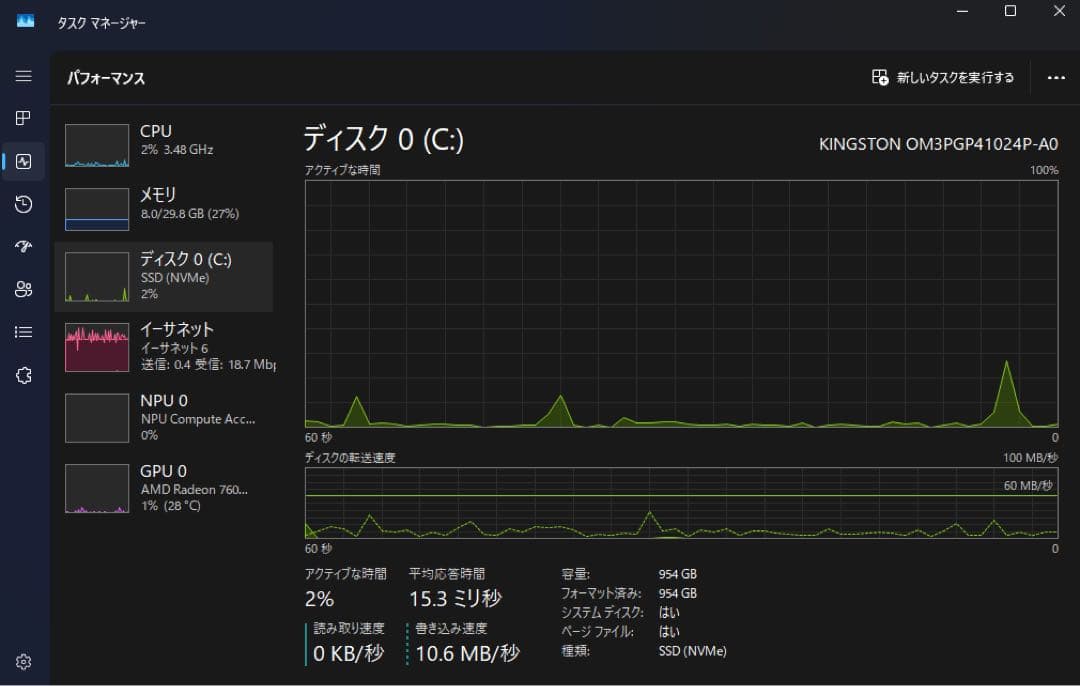Click the Task Manager icon in title bar
1080x686 pixels.
[24, 20]
